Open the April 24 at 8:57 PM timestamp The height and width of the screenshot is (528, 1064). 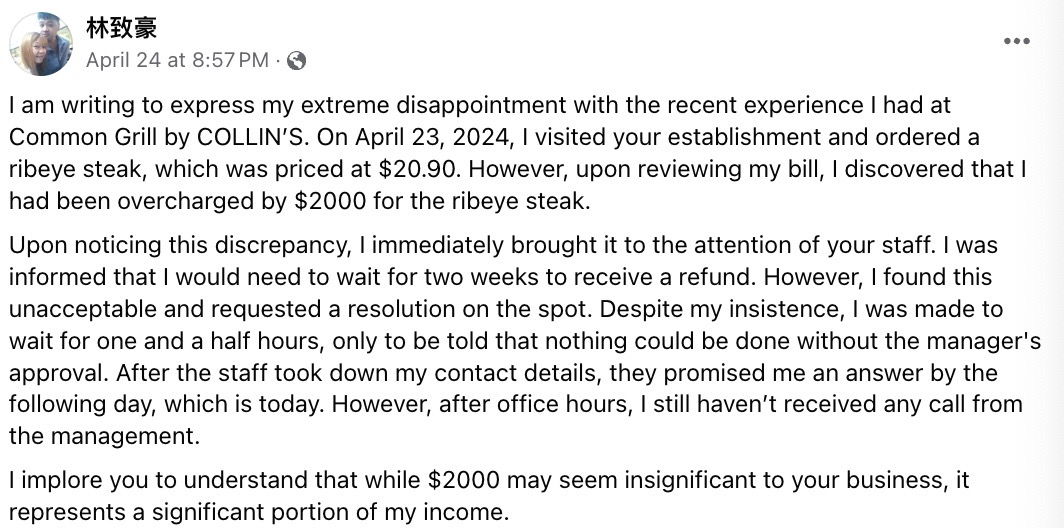click(178, 60)
